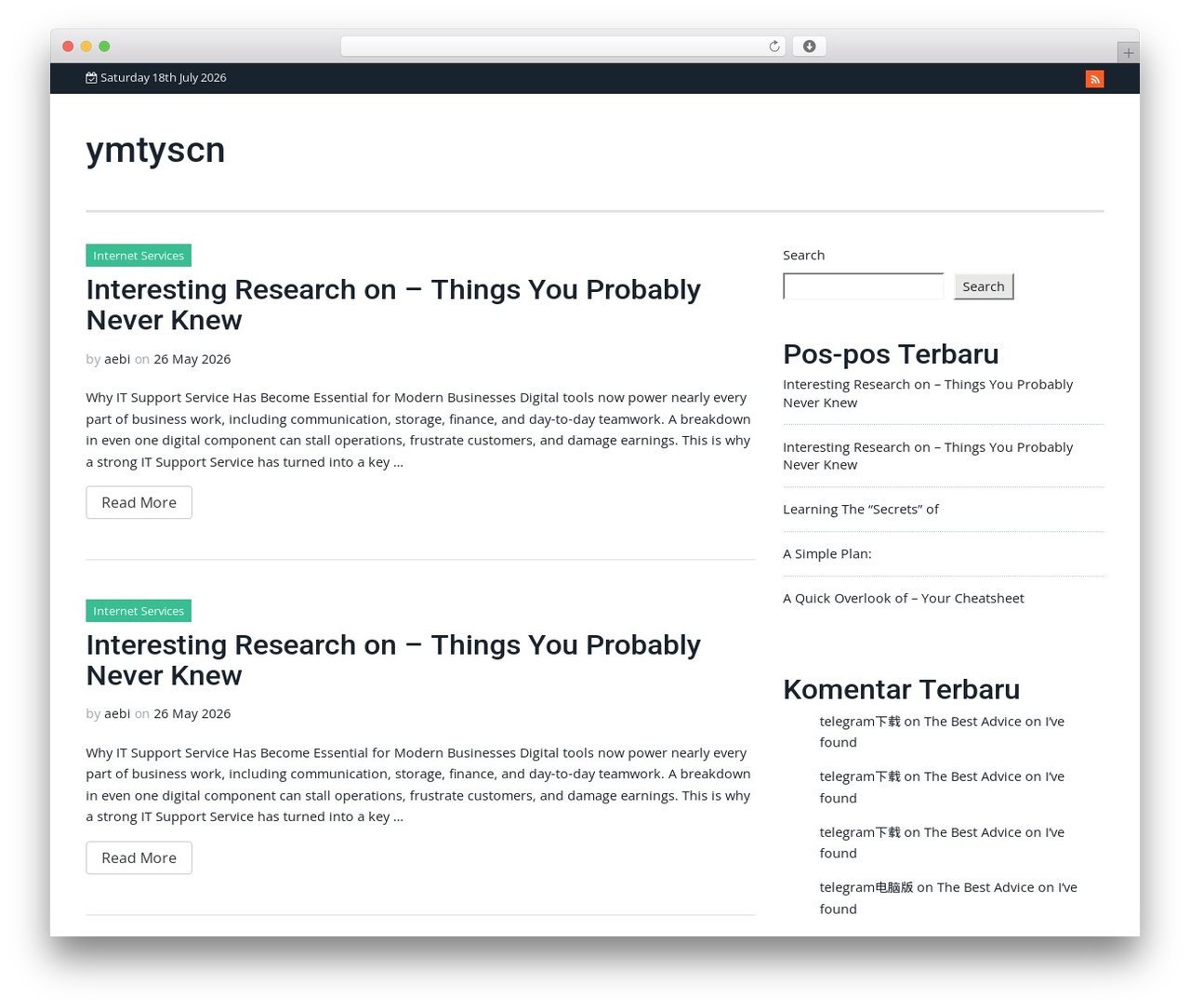Click Read More under the first post

pyautogui.click(x=139, y=502)
